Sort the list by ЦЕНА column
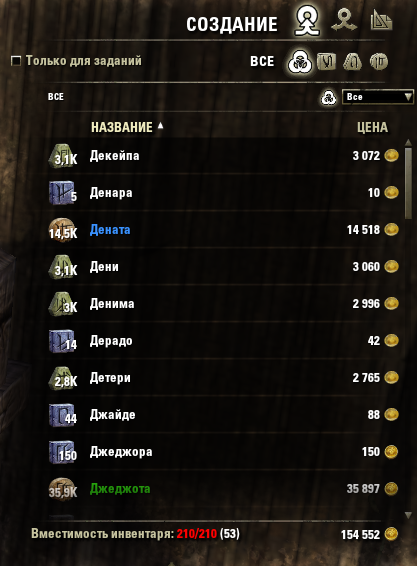This screenshot has height=566, width=417. 372,127
